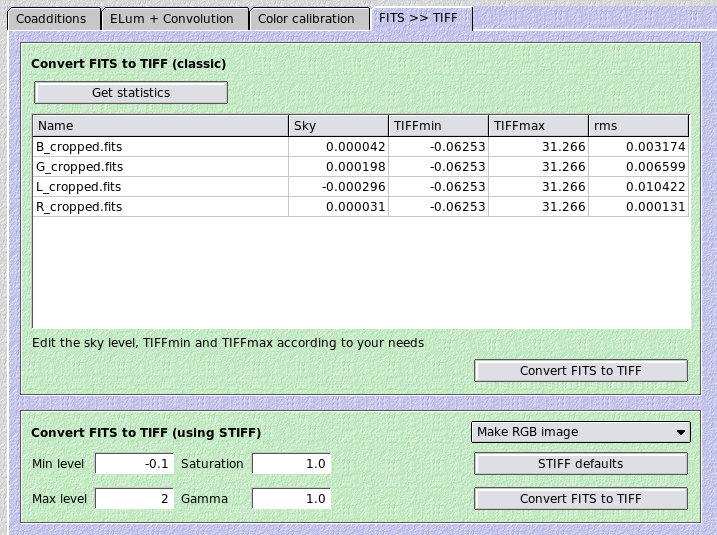
Task: Focus the Saturation input field
Action: tap(291, 464)
